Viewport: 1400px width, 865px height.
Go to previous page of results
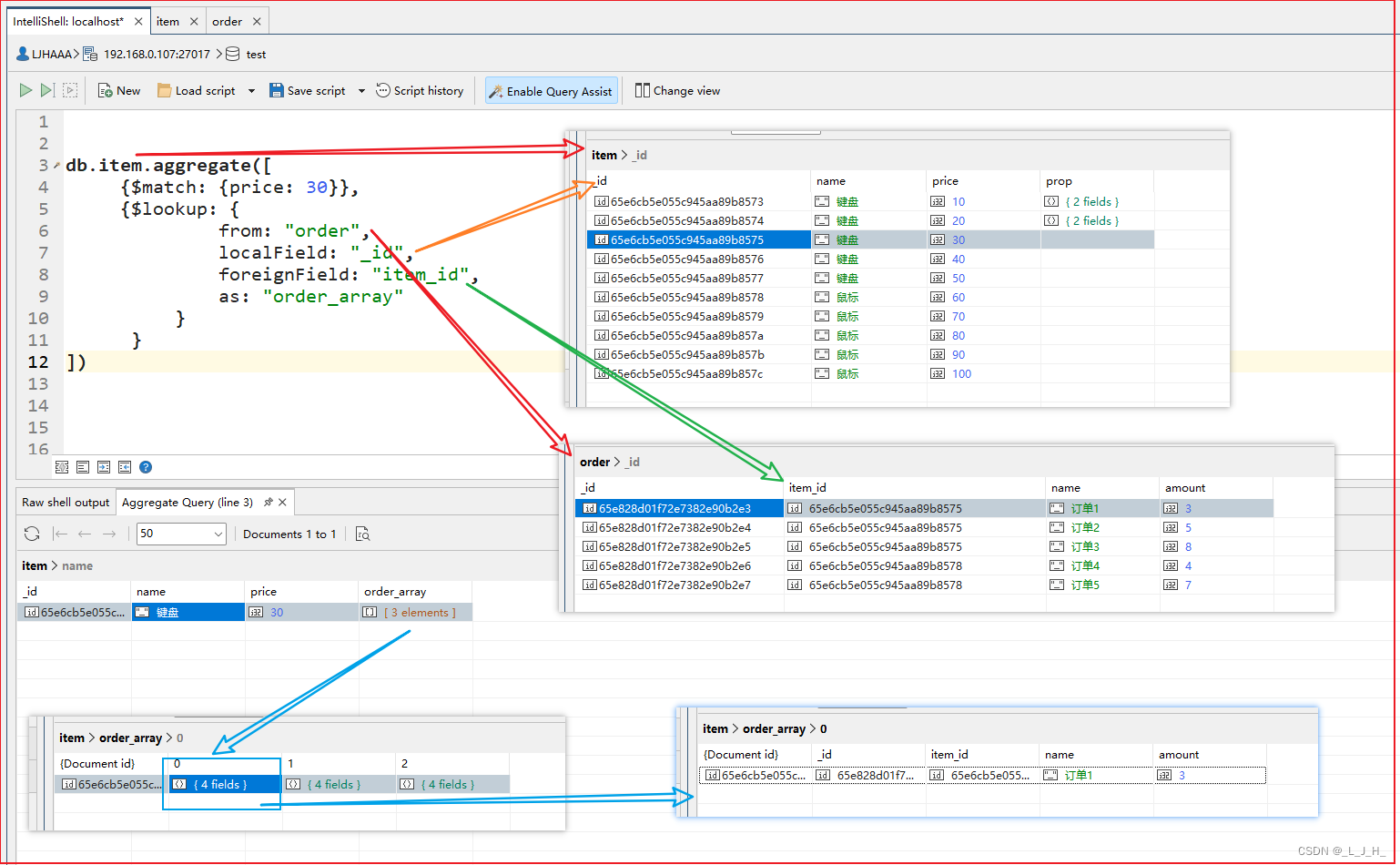click(x=85, y=534)
